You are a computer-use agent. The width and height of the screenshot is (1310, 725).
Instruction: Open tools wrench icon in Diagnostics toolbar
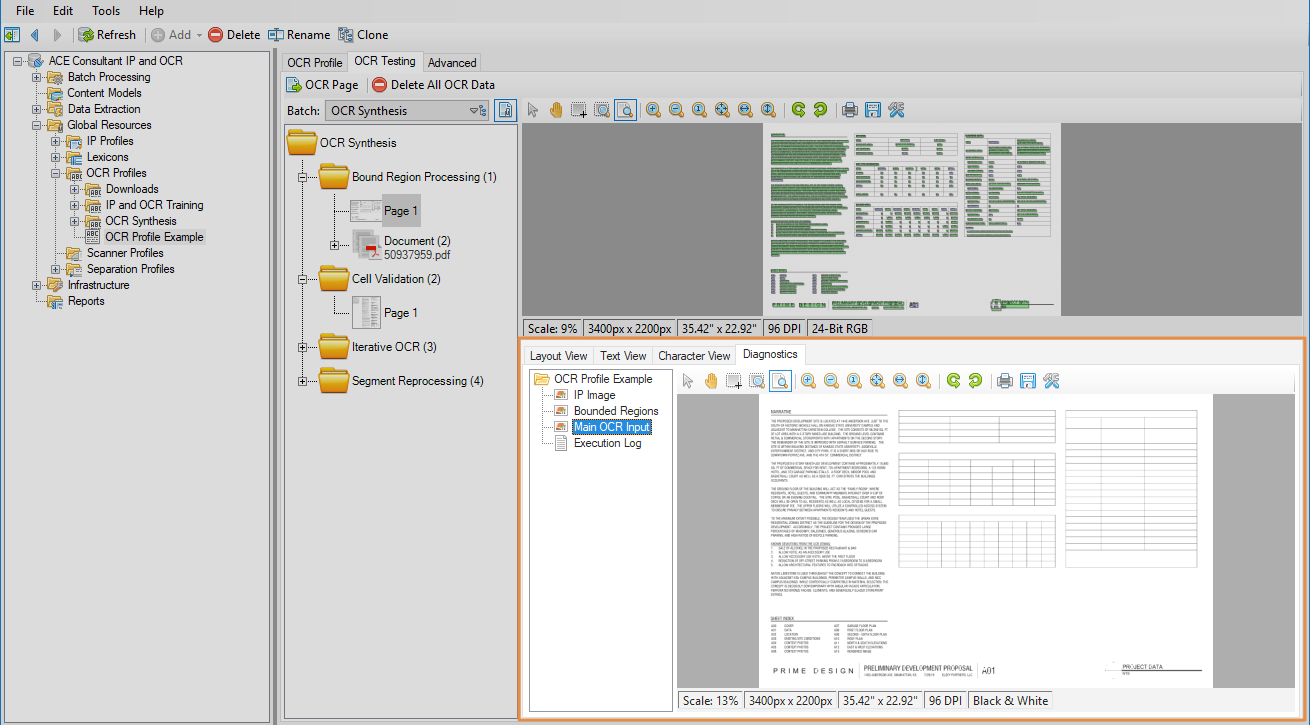pyautogui.click(x=1051, y=380)
